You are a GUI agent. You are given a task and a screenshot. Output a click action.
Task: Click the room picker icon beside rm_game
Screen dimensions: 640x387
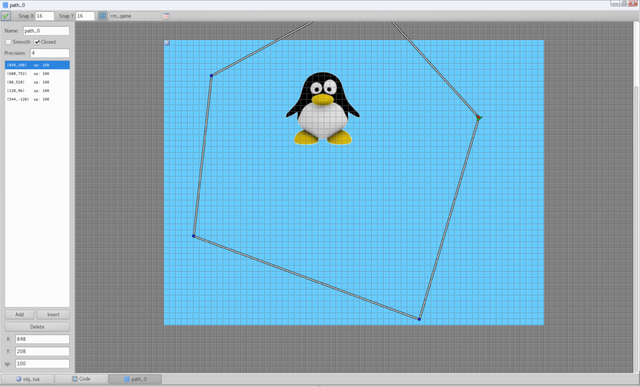pos(166,16)
